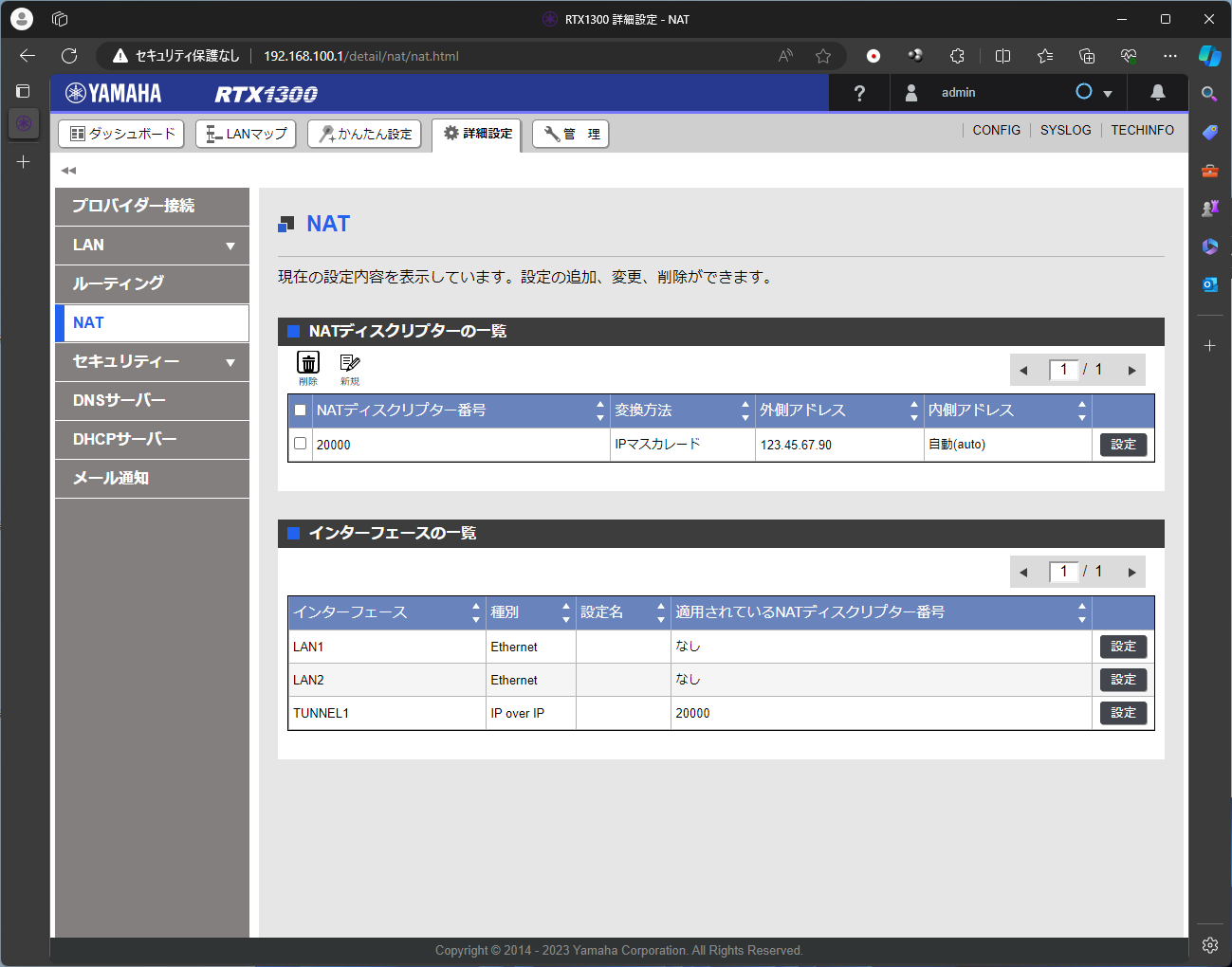Click the new entry (新規) icon
The image size is (1232, 967).
click(349, 363)
